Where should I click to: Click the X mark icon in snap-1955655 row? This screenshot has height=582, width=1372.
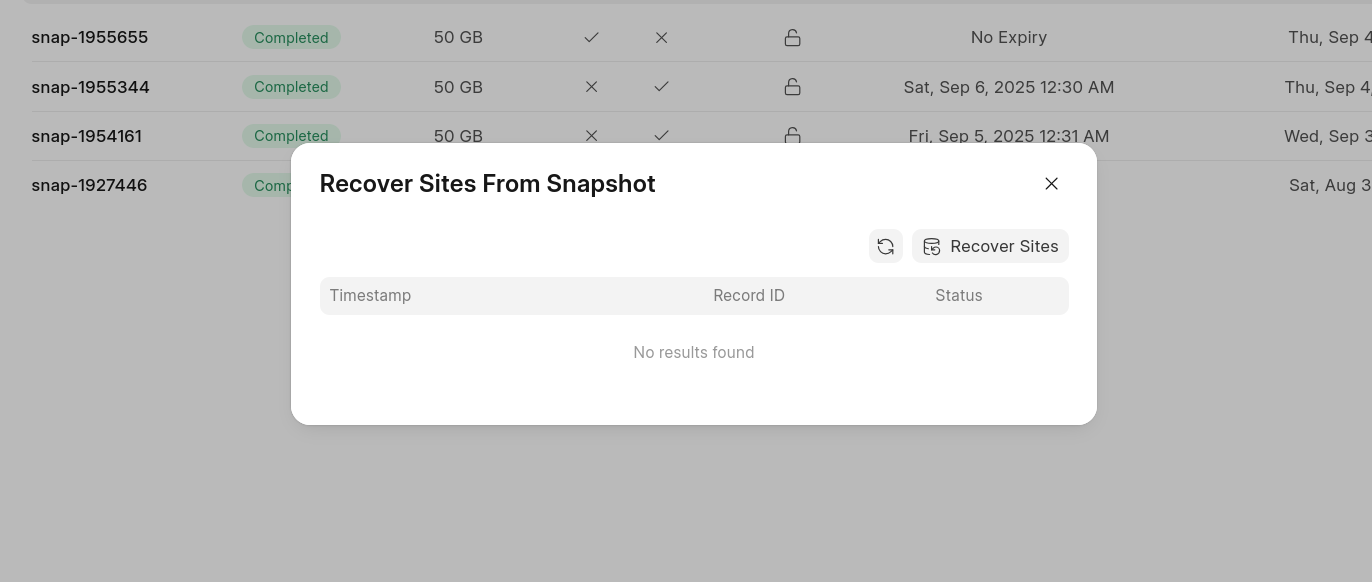click(661, 38)
